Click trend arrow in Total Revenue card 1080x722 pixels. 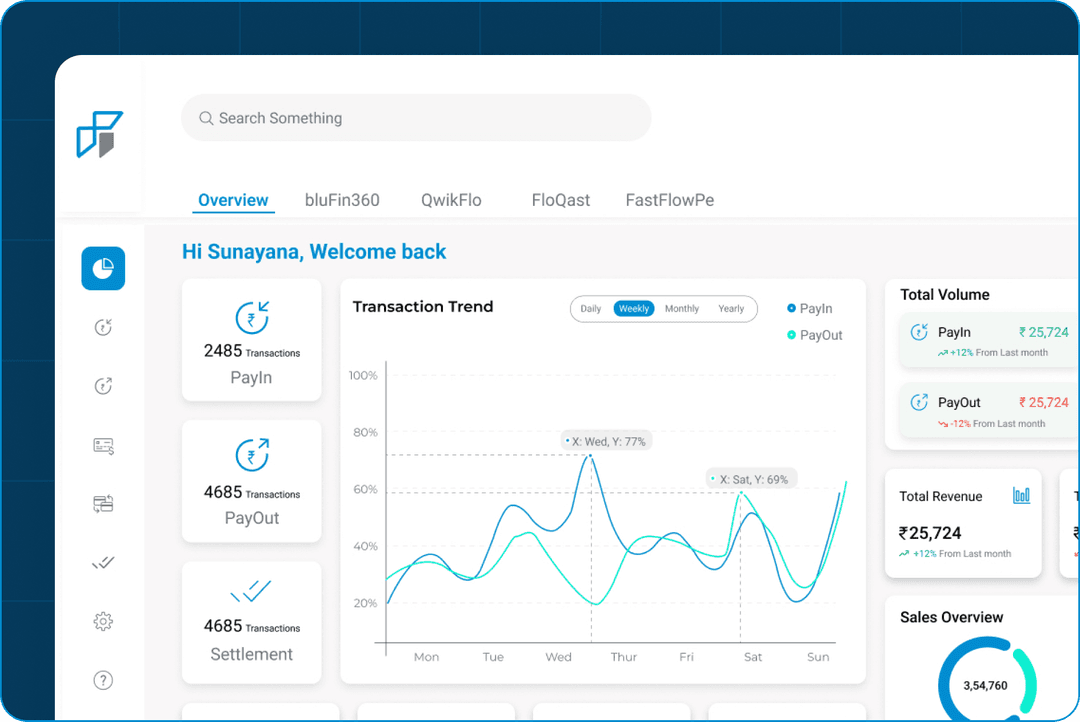(x=904, y=554)
